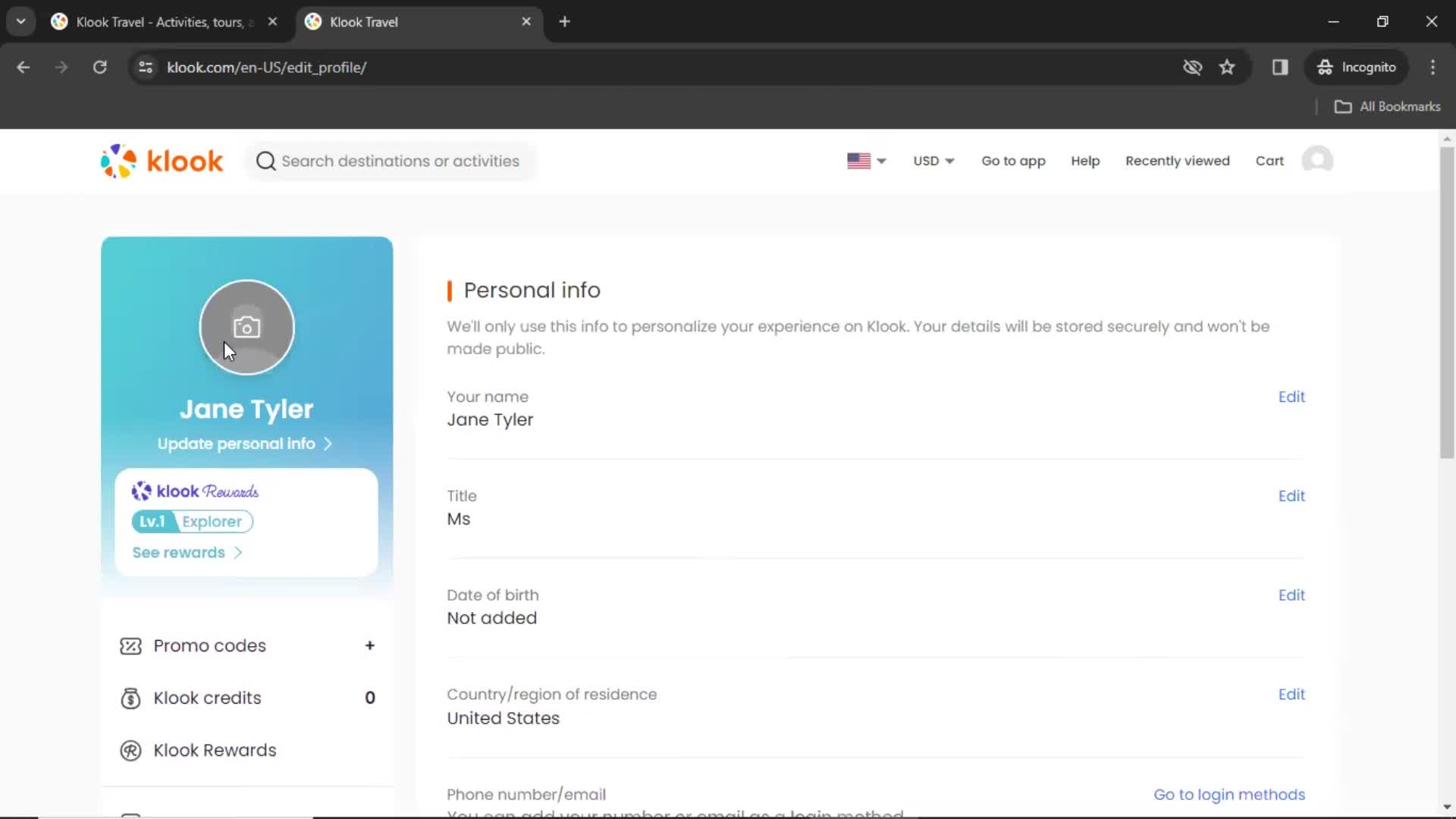Click Edit next to Date of birth
The image size is (1456, 819).
point(1292,595)
